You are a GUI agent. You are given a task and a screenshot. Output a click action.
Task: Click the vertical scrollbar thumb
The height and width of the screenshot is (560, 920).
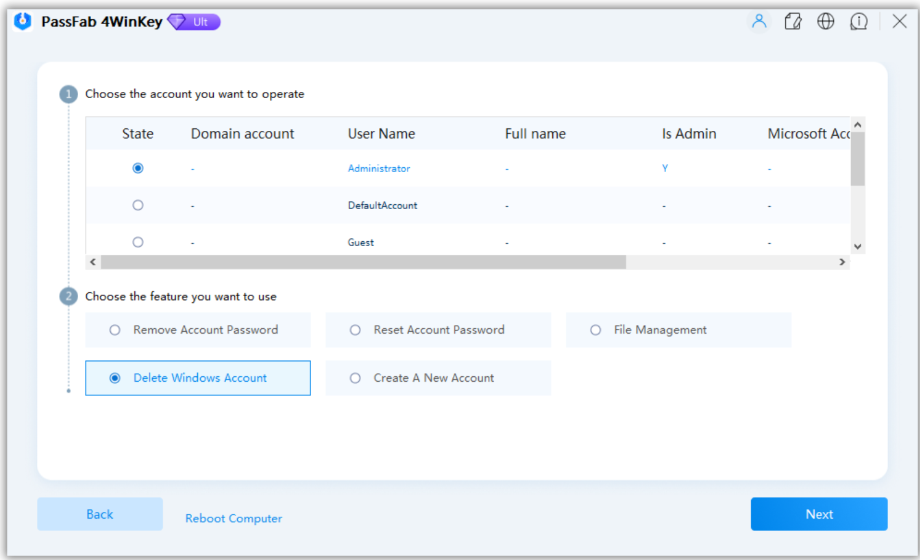coord(858,158)
